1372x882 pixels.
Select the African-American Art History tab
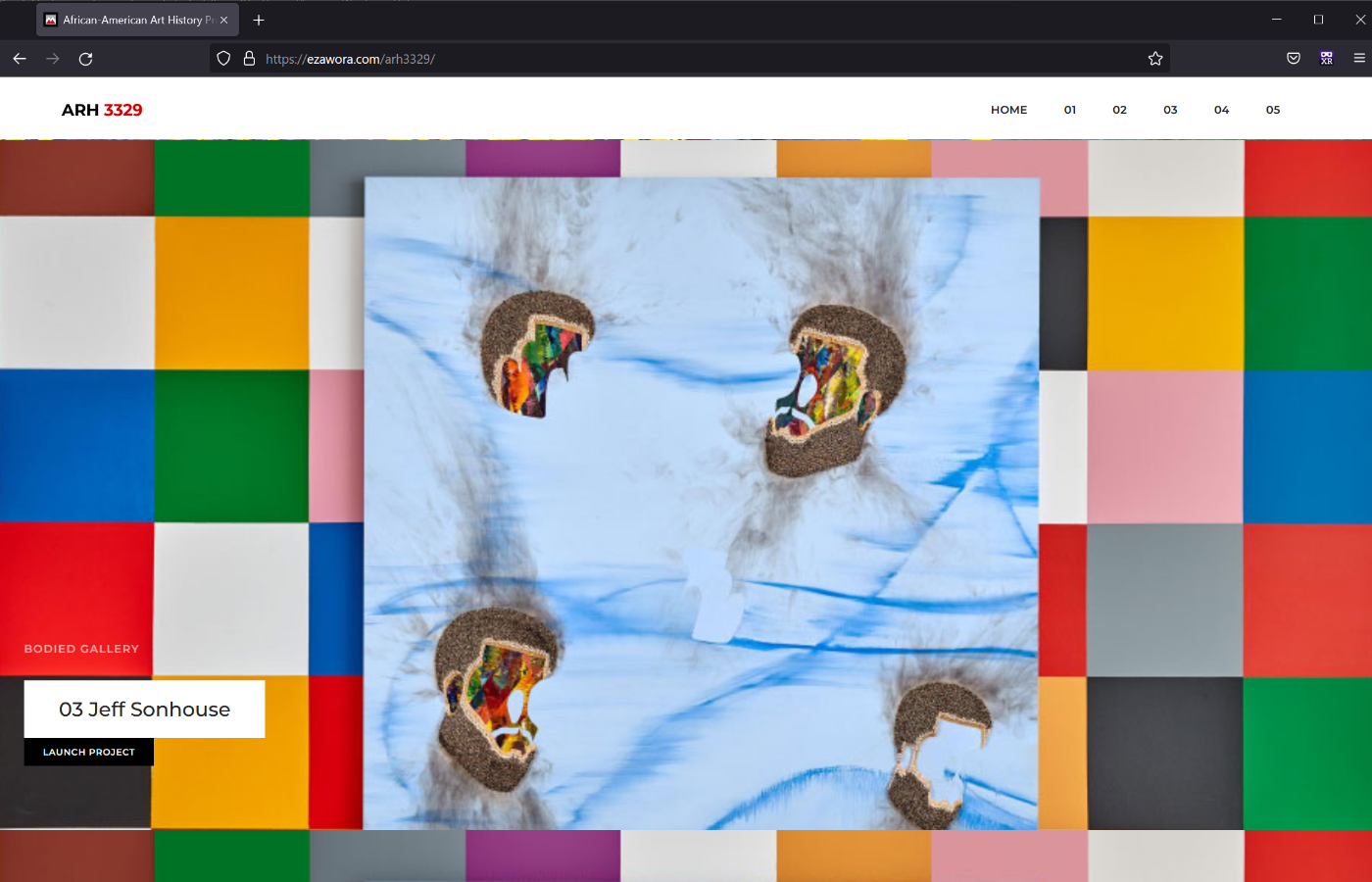point(132,20)
